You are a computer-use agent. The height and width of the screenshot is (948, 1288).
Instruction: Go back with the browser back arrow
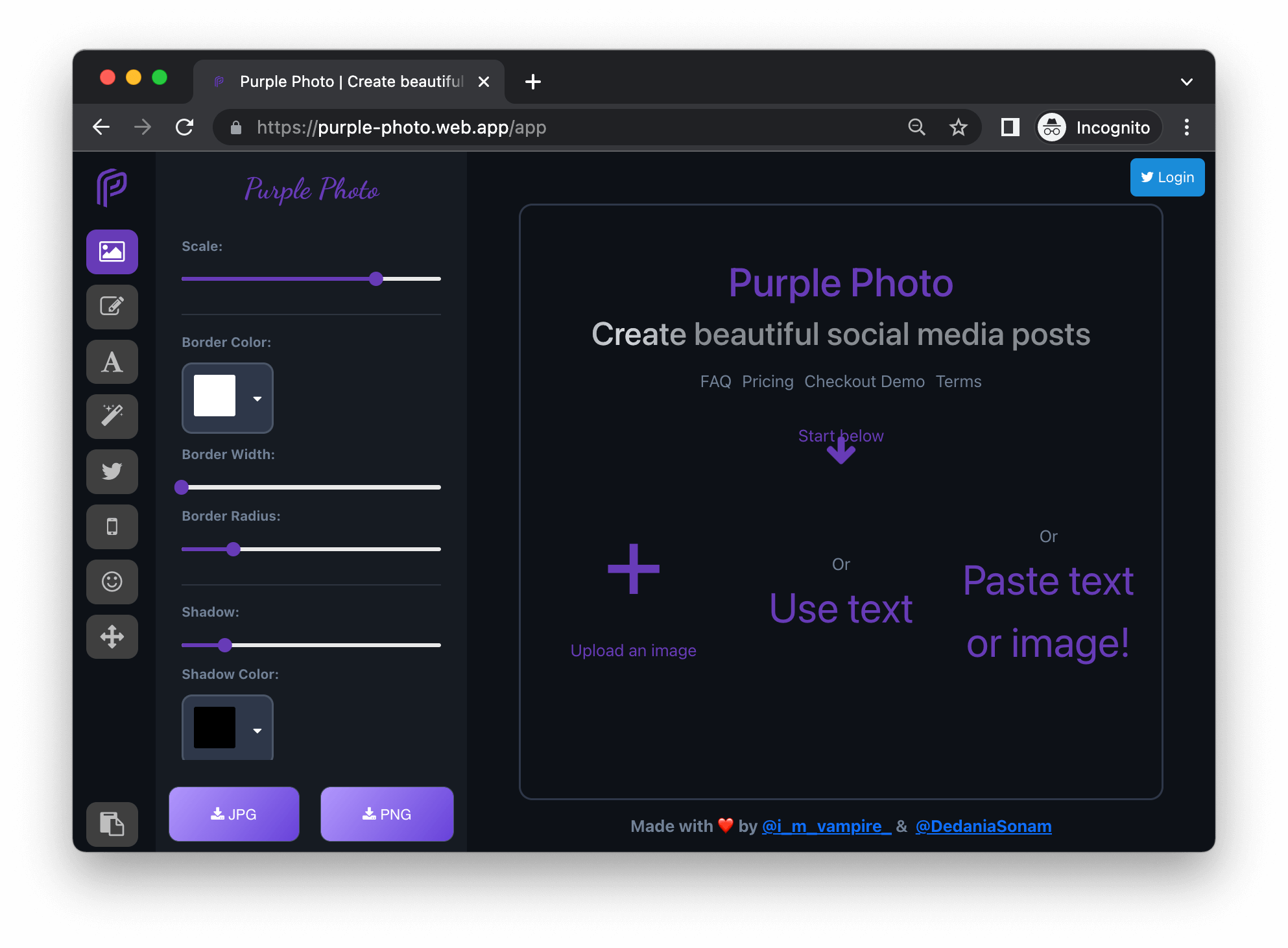[101, 127]
